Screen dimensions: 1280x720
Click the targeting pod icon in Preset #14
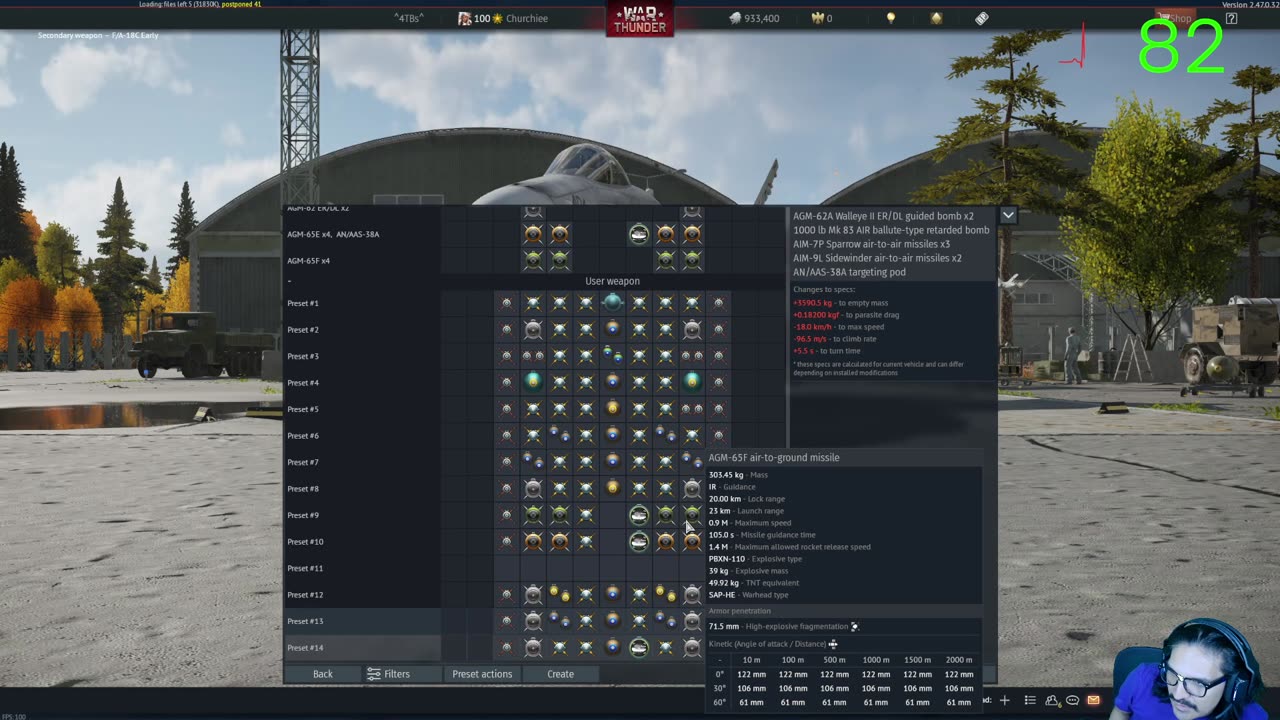[x=639, y=647]
